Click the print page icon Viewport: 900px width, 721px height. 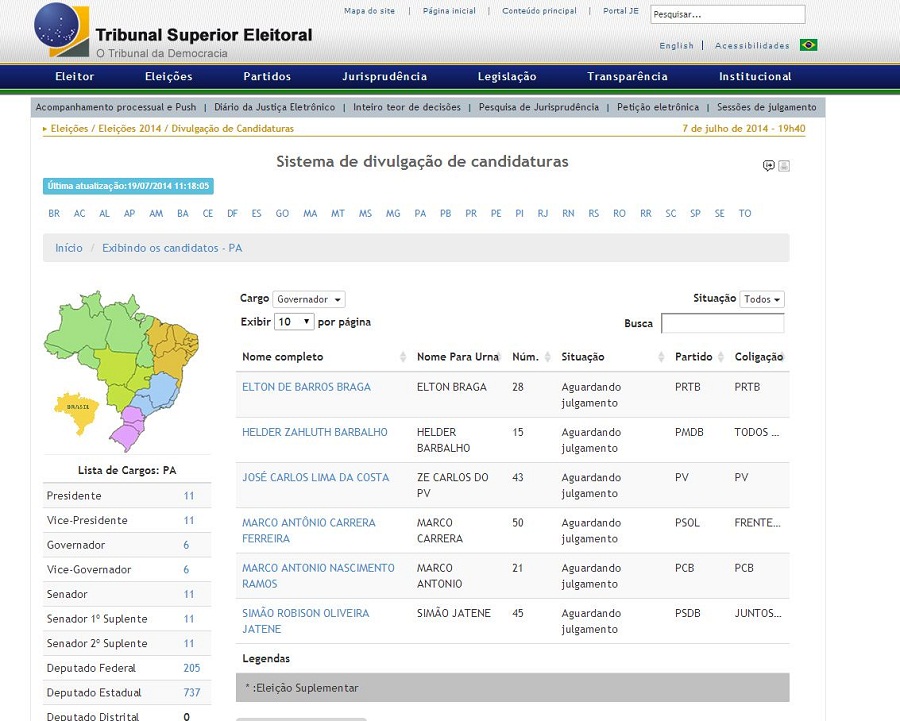click(x=784, y=166)
